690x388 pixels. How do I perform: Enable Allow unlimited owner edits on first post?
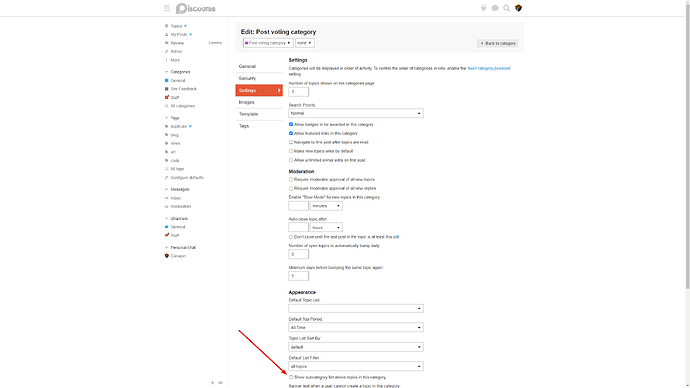(291, 160)
